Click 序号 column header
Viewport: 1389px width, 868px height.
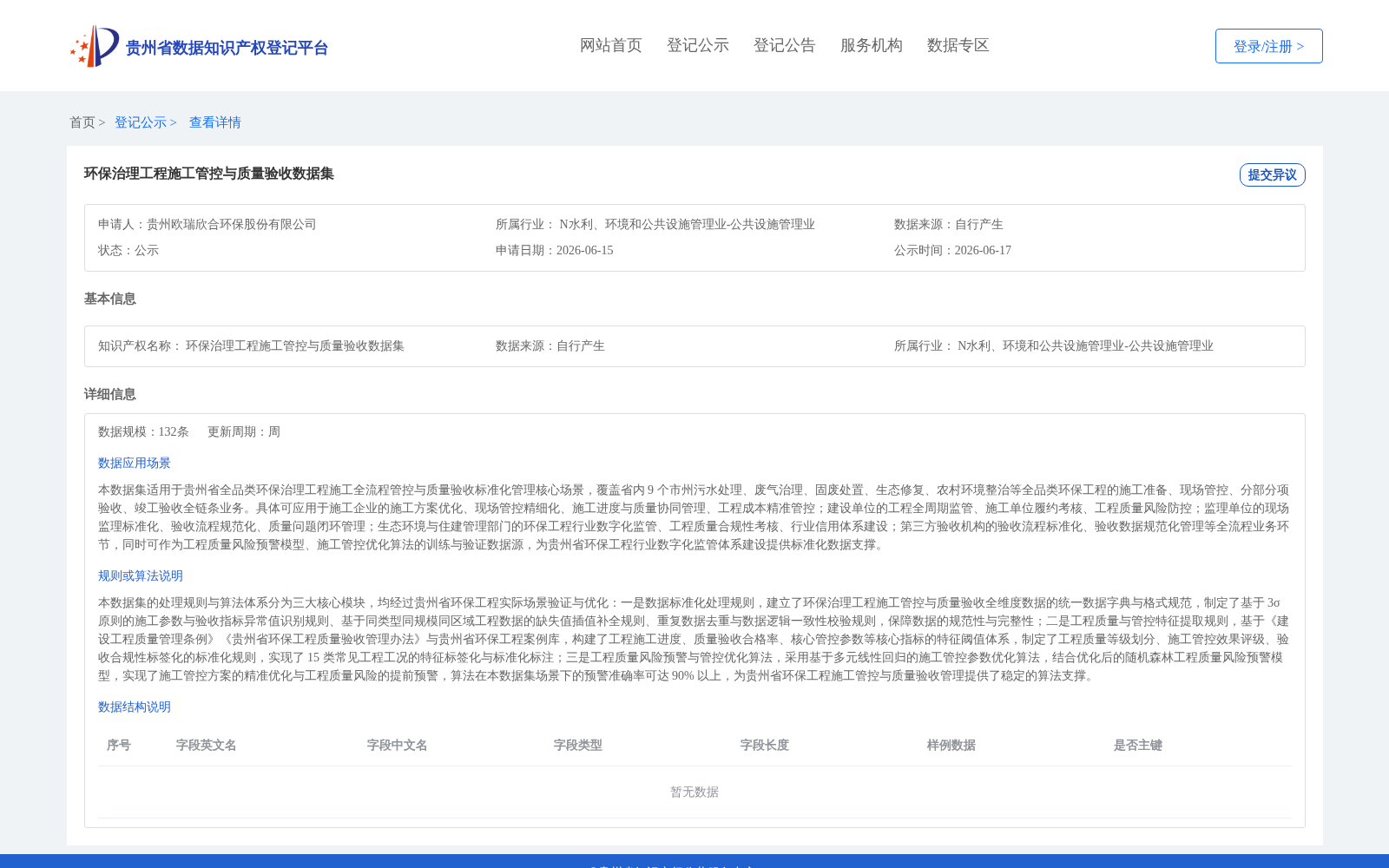point(119,745)
